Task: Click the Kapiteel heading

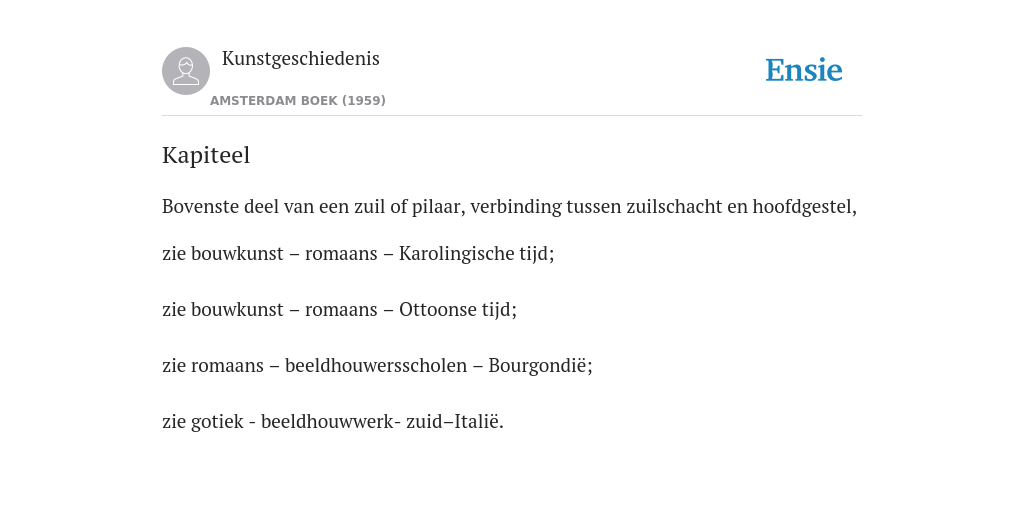Action: pyautogui.click(x=206, y=155)
